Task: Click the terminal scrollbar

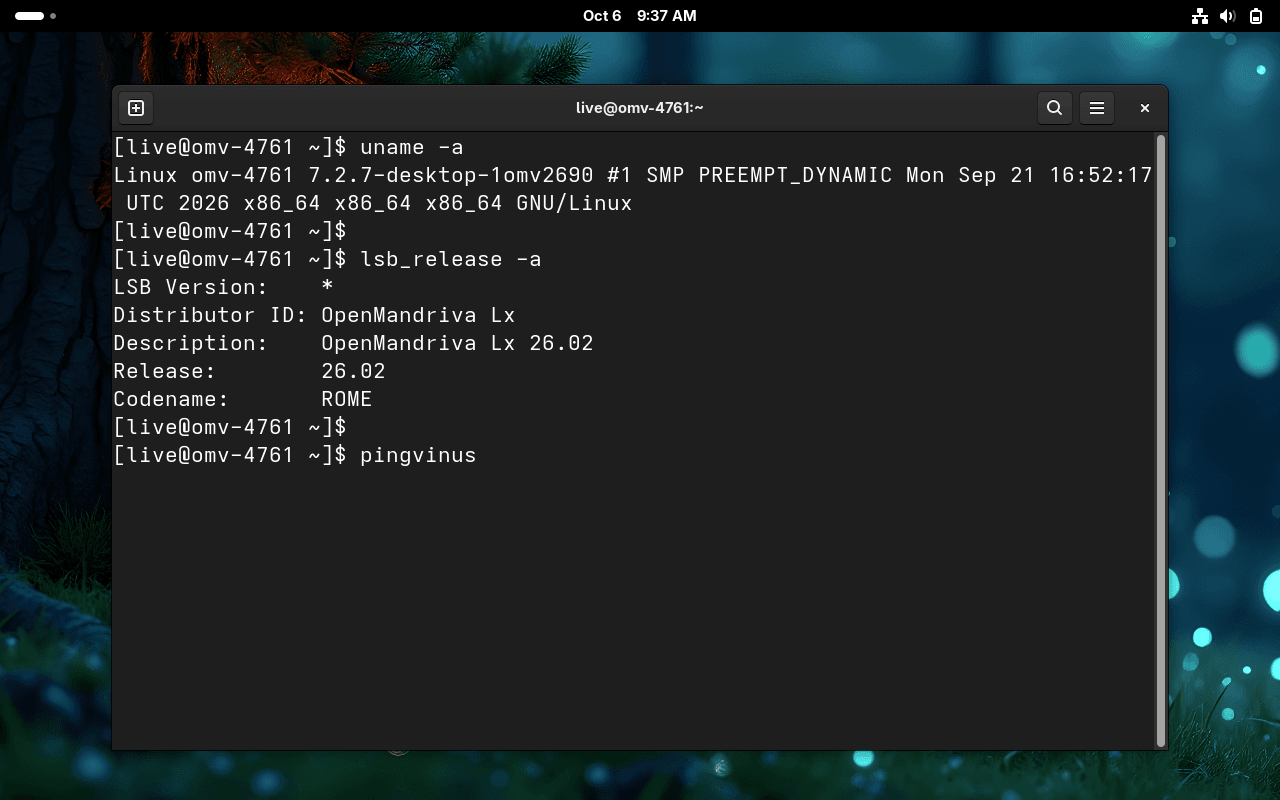Action: click(1160, 440)
